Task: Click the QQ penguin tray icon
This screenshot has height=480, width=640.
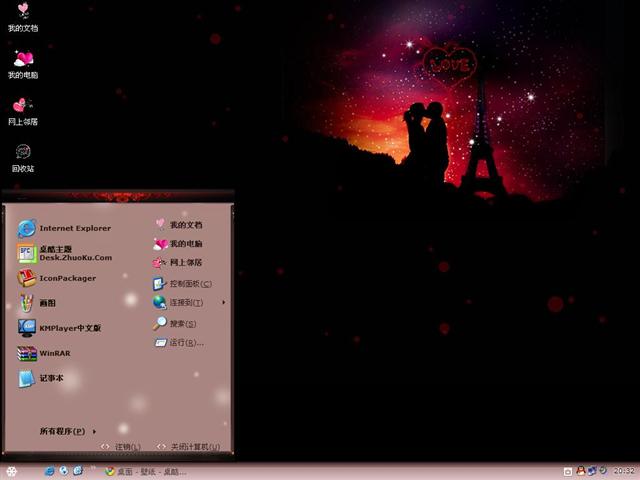Action: [x=580, y=471]
